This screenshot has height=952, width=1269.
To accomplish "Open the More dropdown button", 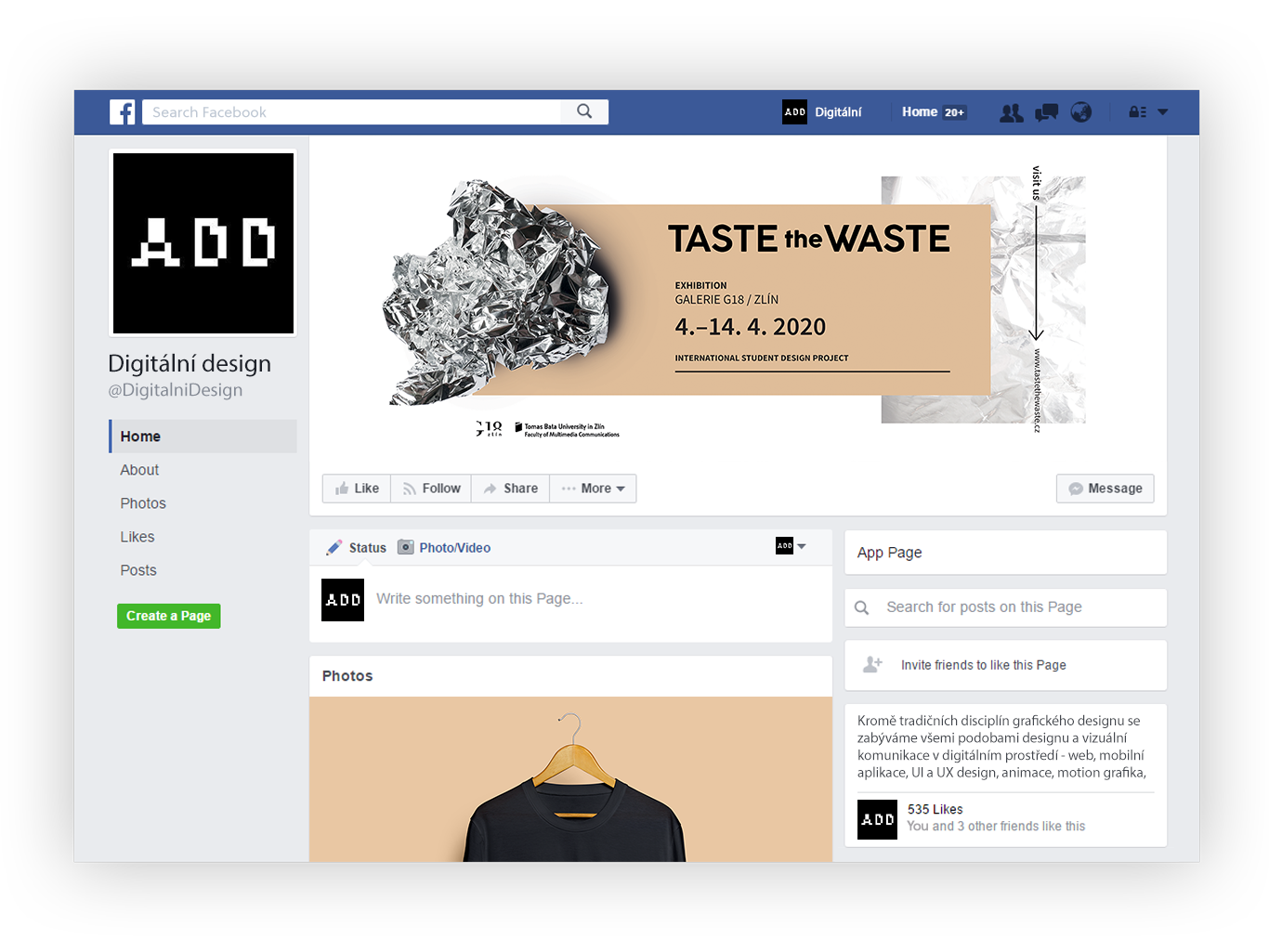I will coord(593,489).
